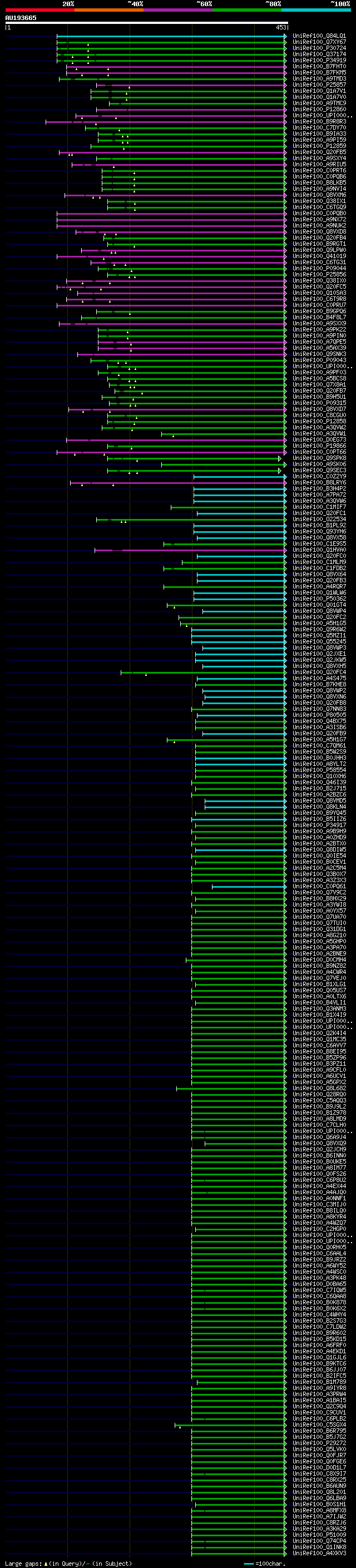Select label UniRef100_Q8L201
Image resolution: width=356 pixels, height=1568 pixels.
tap(319, 1492)
